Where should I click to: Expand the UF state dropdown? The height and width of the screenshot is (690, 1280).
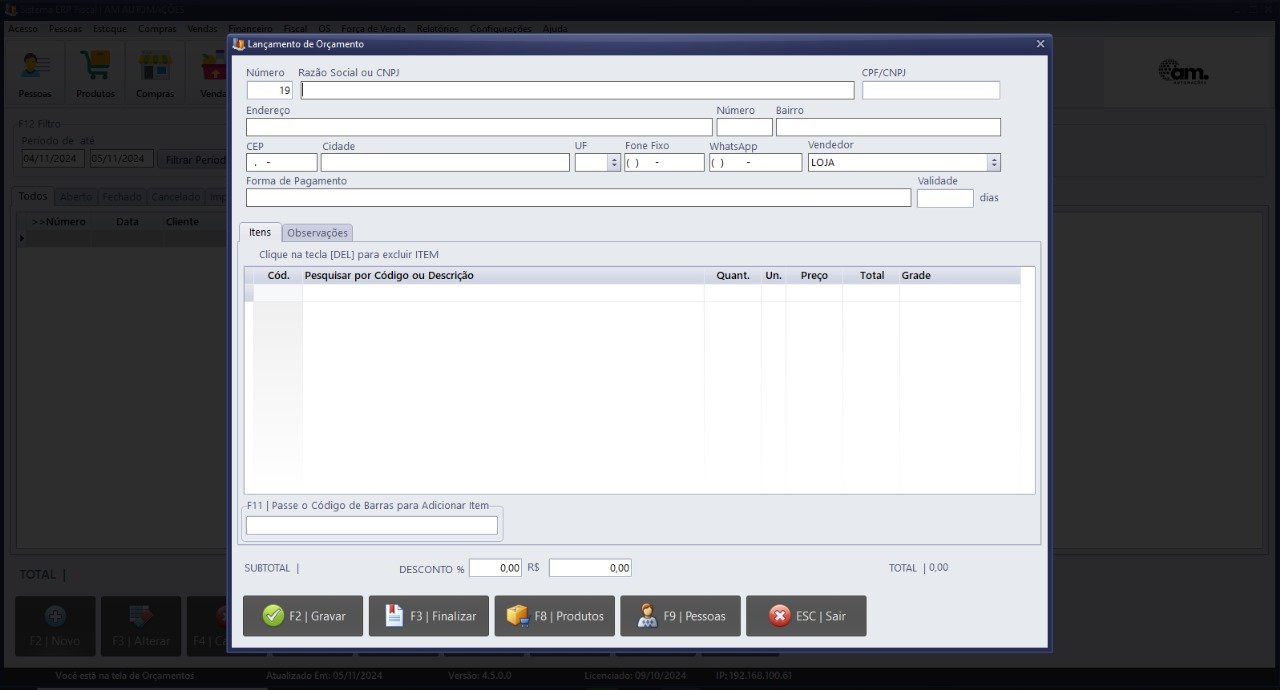(x=613, y=162)
